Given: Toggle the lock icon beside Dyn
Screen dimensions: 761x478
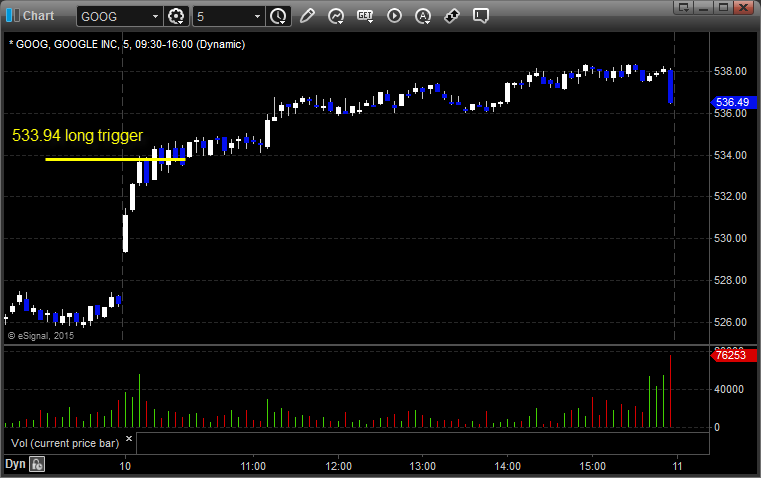Looking at the screenshot, I should pos(37,464).
